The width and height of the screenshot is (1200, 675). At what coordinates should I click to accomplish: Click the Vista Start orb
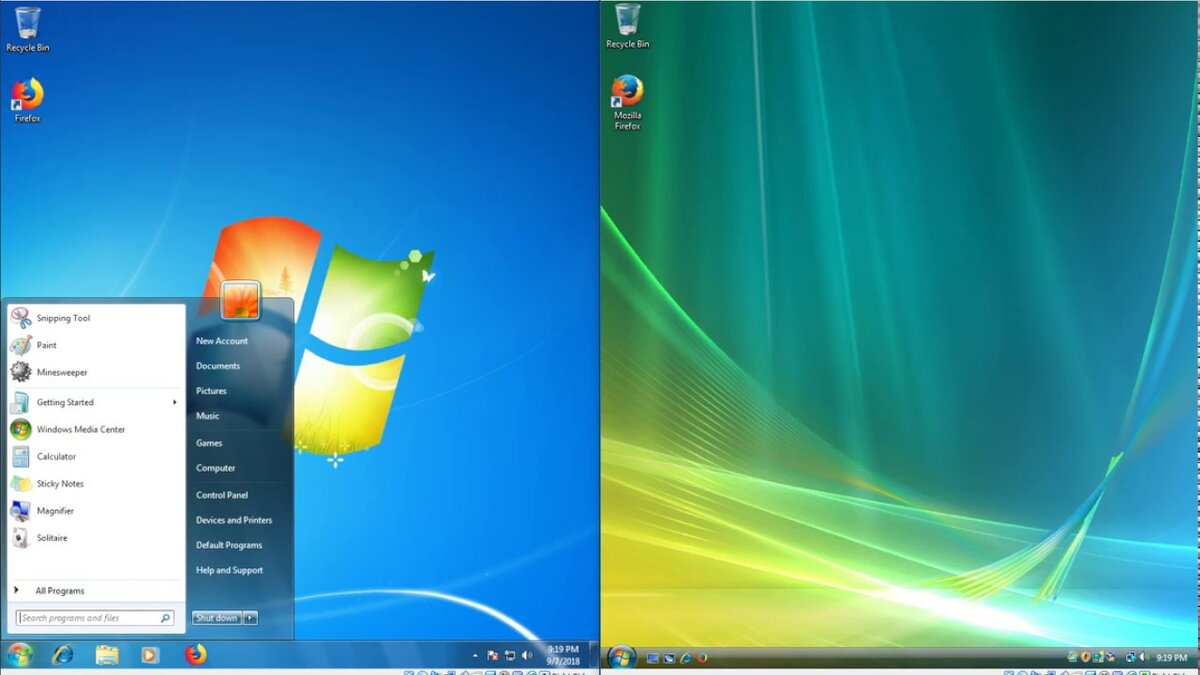click(x=622, y=657)
